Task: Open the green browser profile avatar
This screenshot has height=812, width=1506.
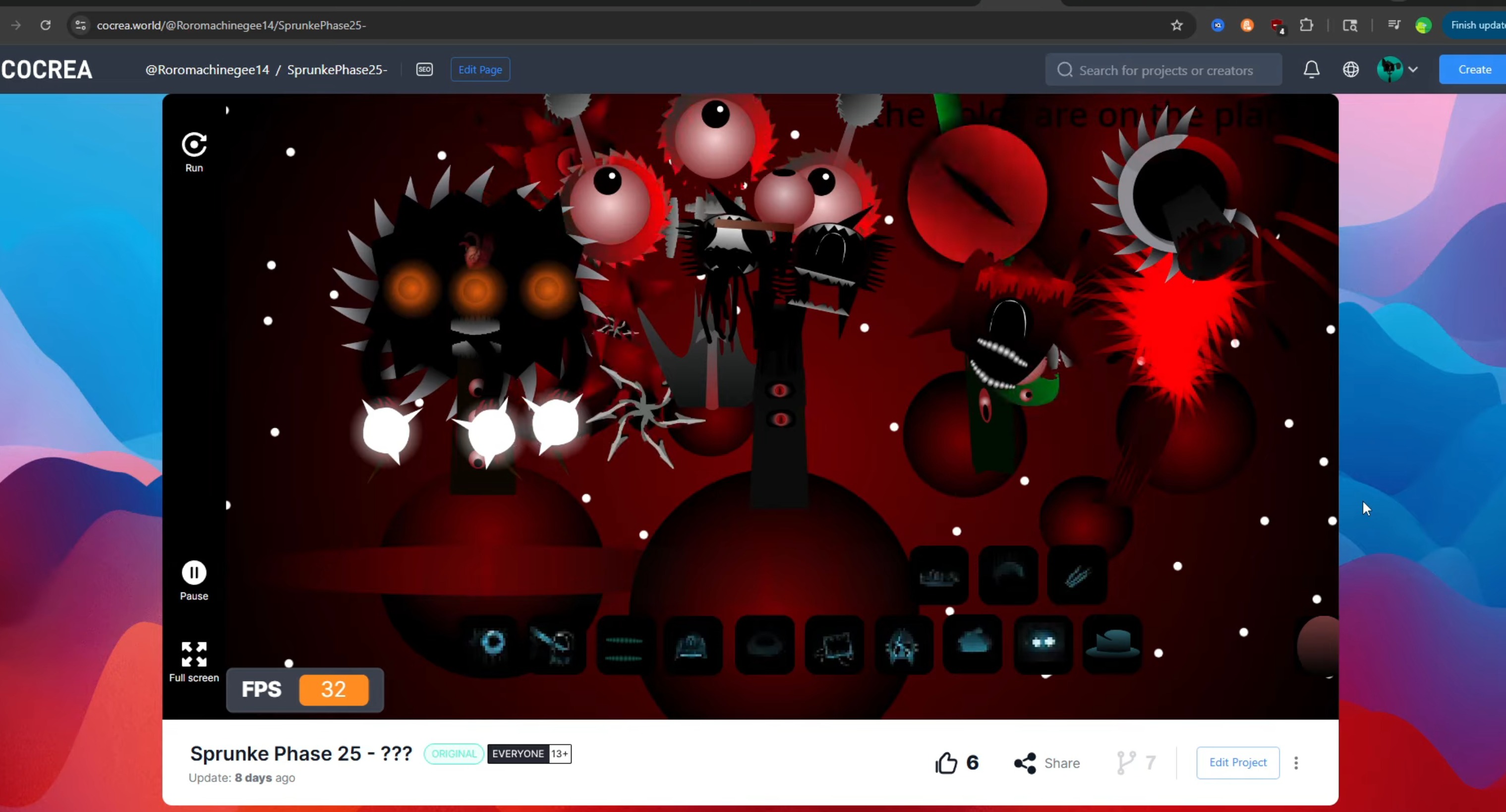Action: click(x=1423, y=25)
